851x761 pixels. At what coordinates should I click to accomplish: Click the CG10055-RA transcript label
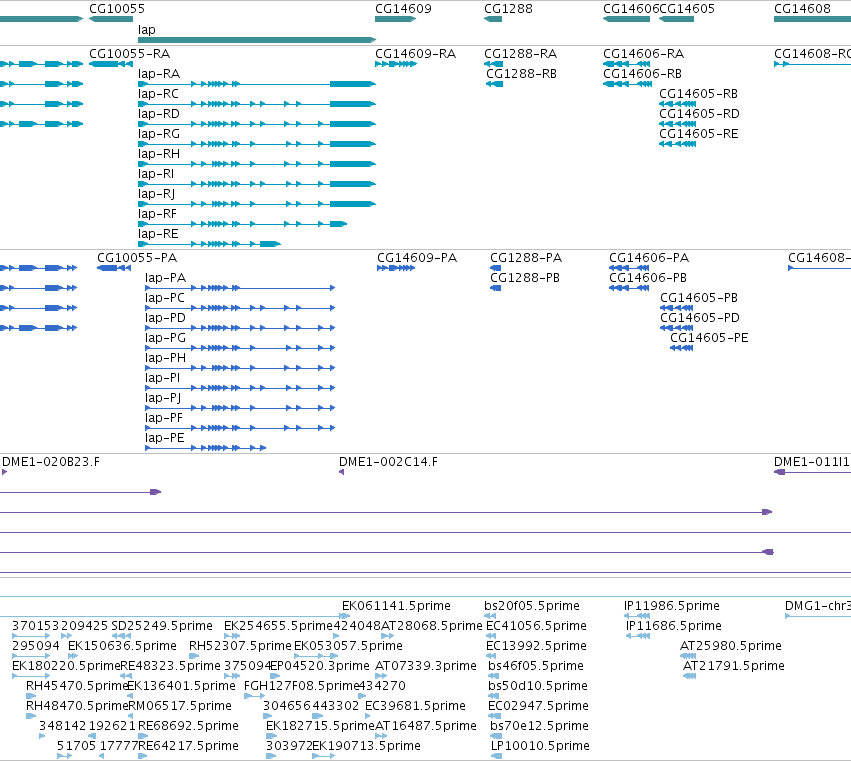(x=129, y=54)
